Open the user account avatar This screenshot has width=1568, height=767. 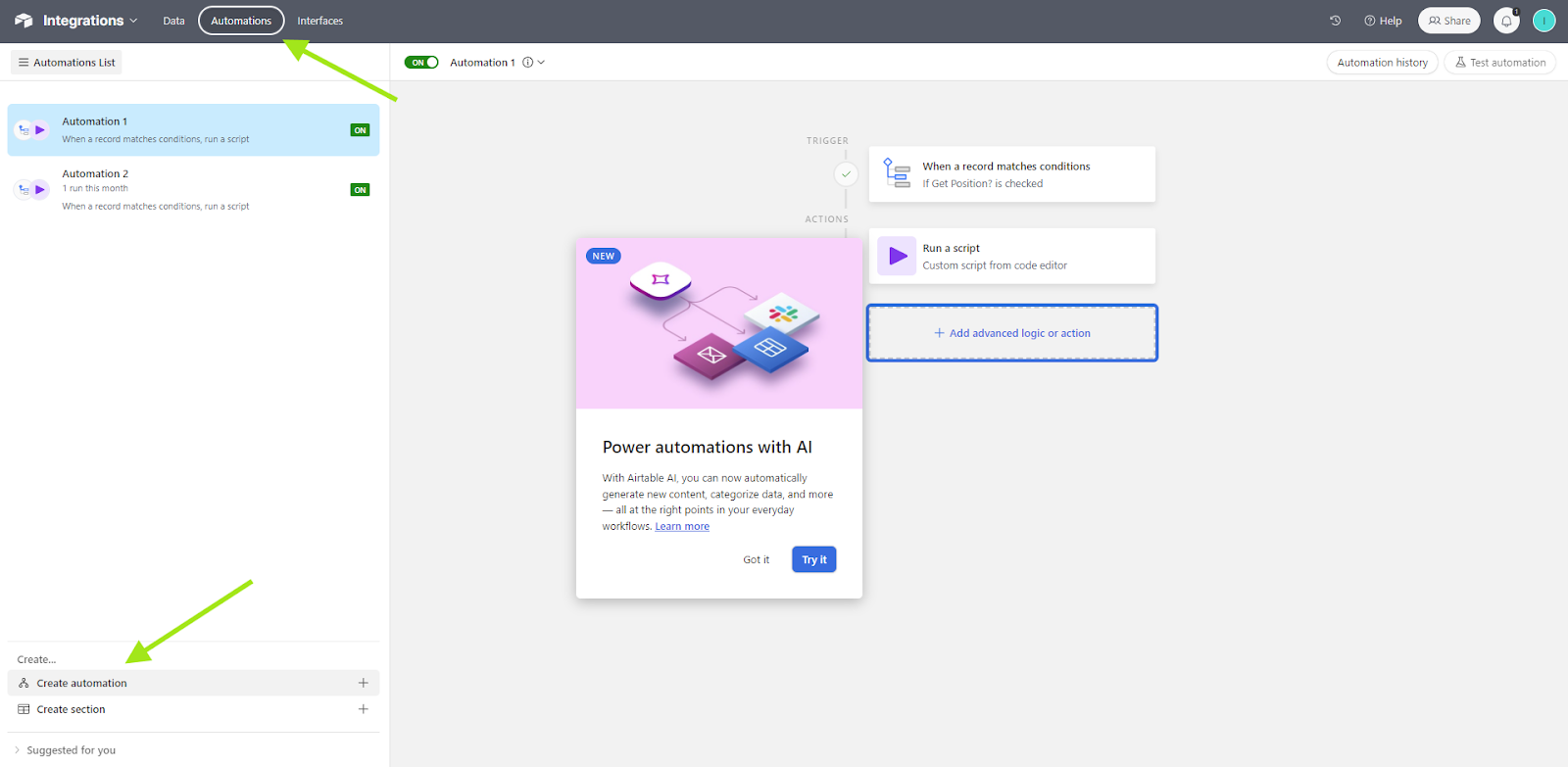[1544, 21]
